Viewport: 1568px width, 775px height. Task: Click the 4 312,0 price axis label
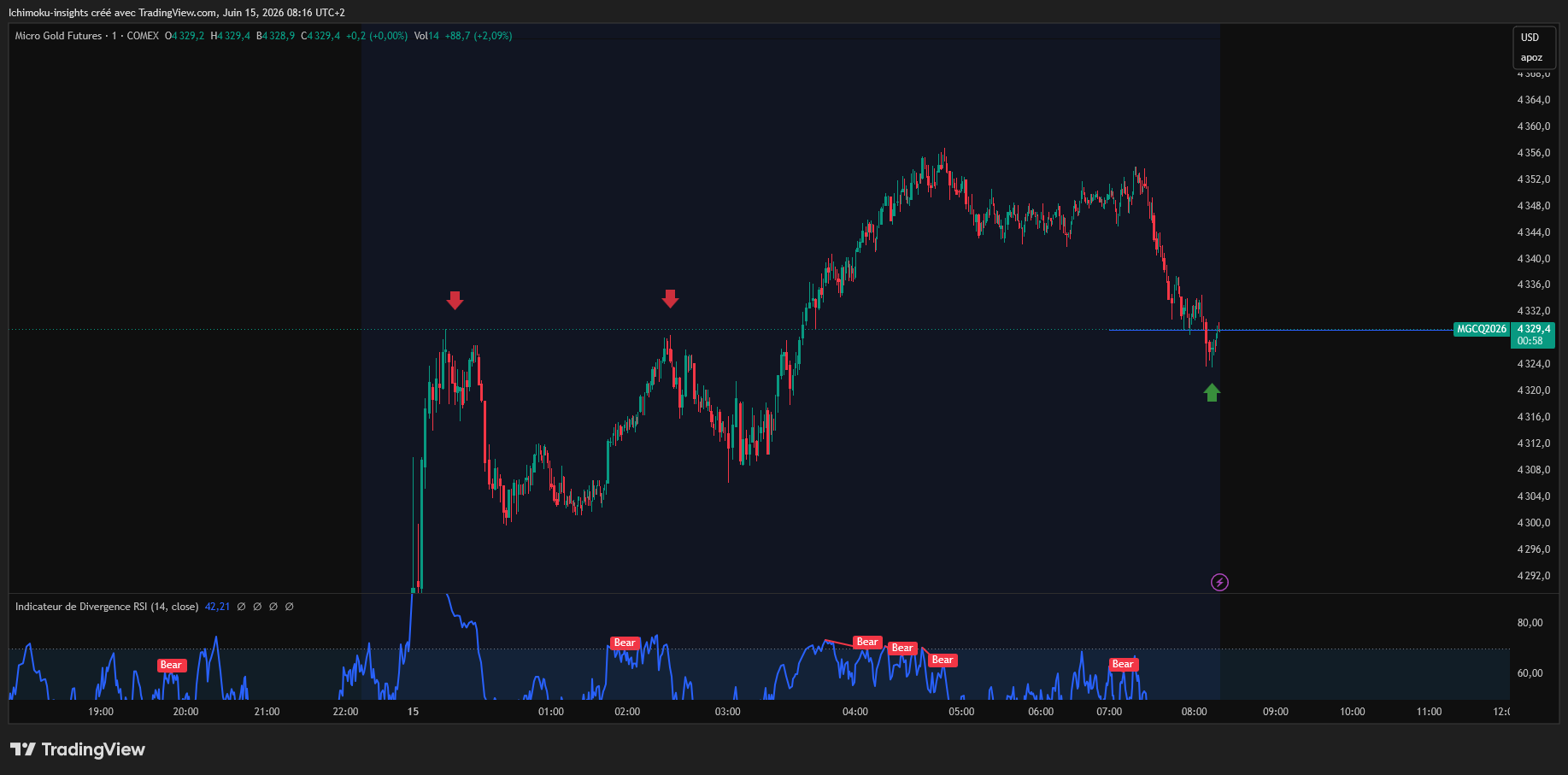1533,443
